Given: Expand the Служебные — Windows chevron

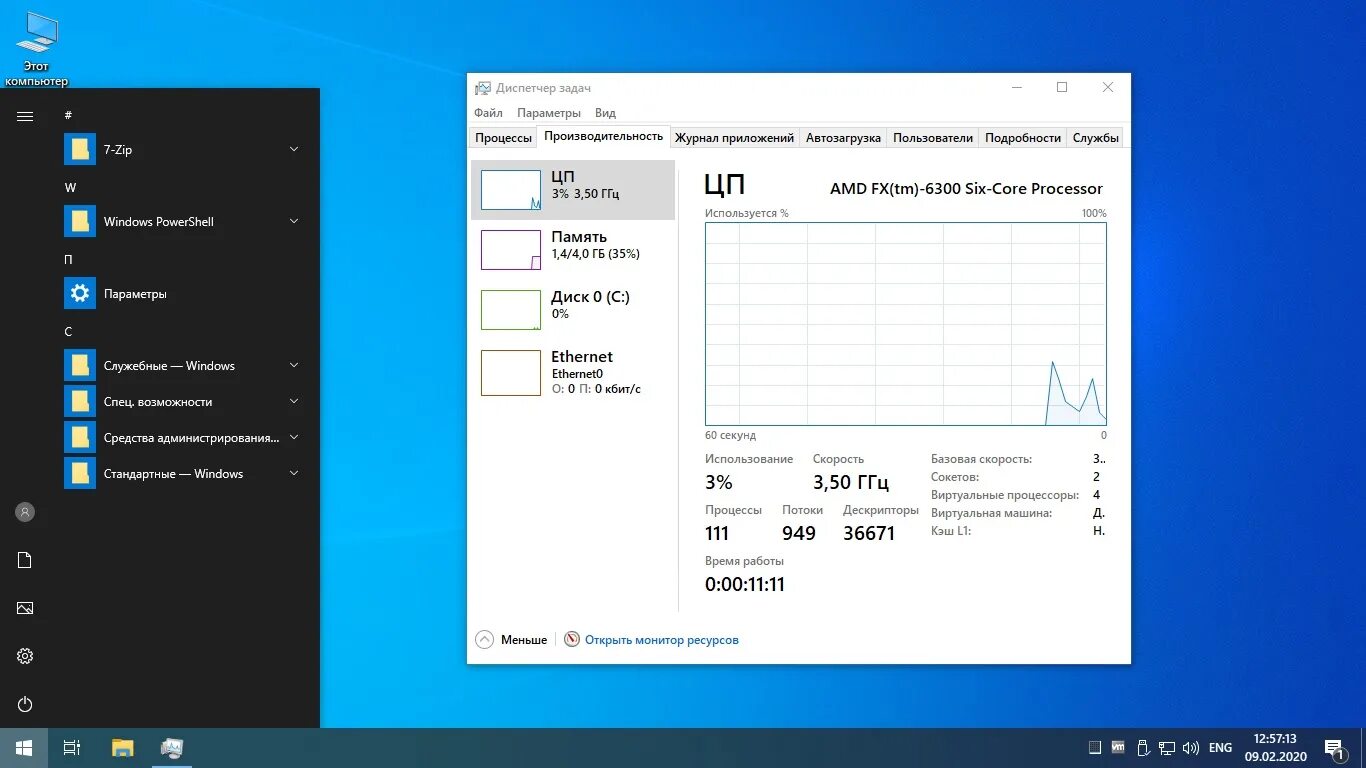Looking at the screenshot, I should pos(294,365).
